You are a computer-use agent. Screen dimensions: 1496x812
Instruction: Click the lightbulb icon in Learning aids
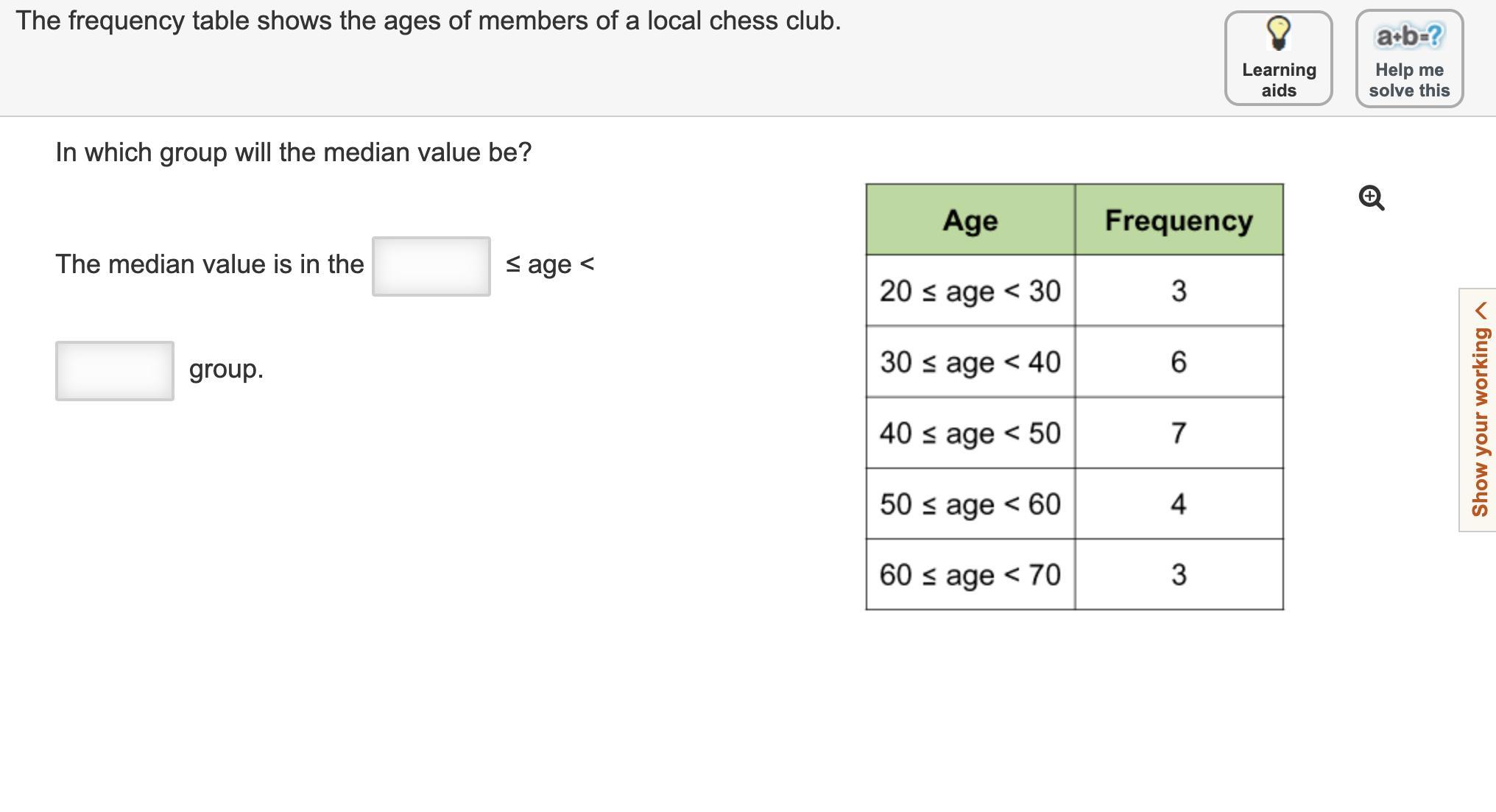click(x=1278, y=33)
